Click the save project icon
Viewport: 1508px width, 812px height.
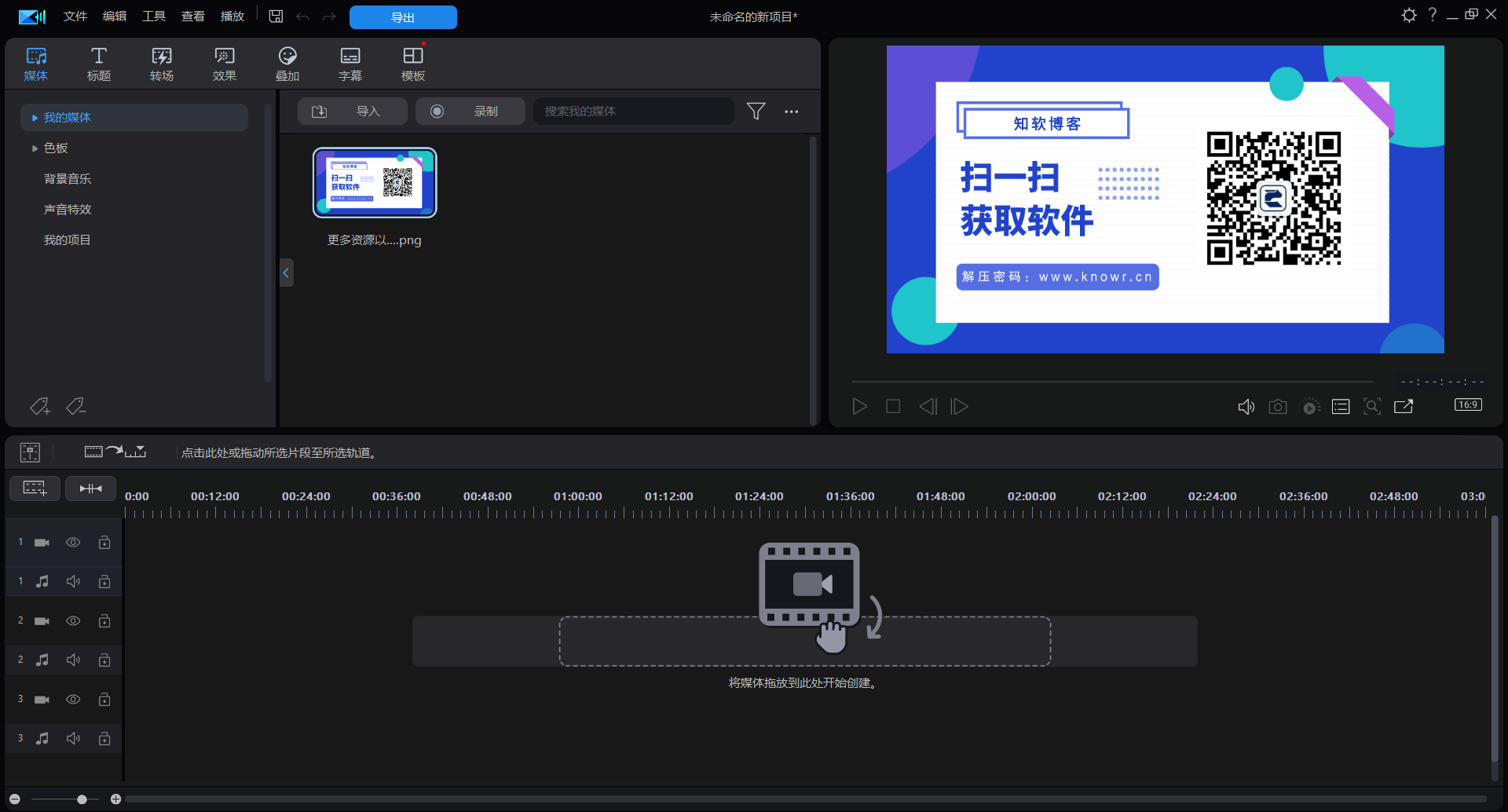click(276, 16)
